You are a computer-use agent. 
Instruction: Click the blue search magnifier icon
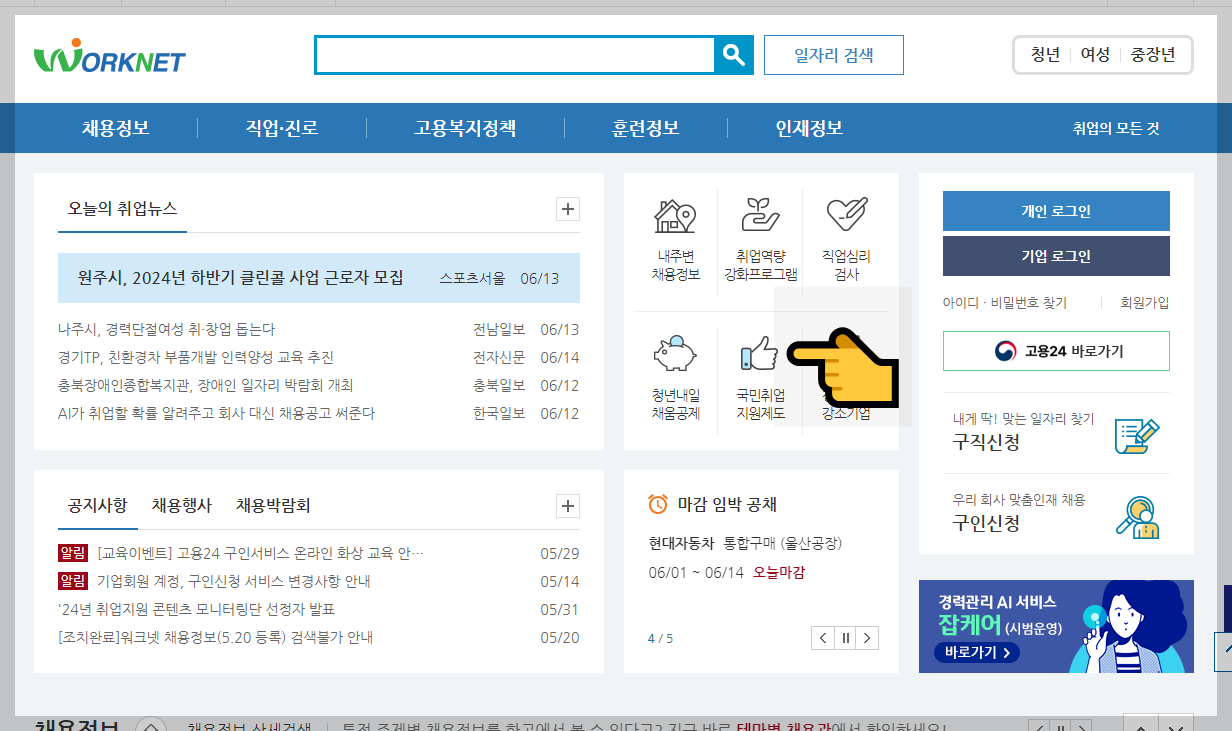[x=734, y=55]
